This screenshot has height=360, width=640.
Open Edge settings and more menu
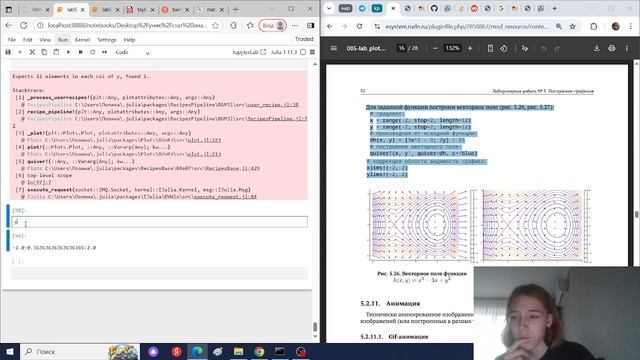point(295,25)
